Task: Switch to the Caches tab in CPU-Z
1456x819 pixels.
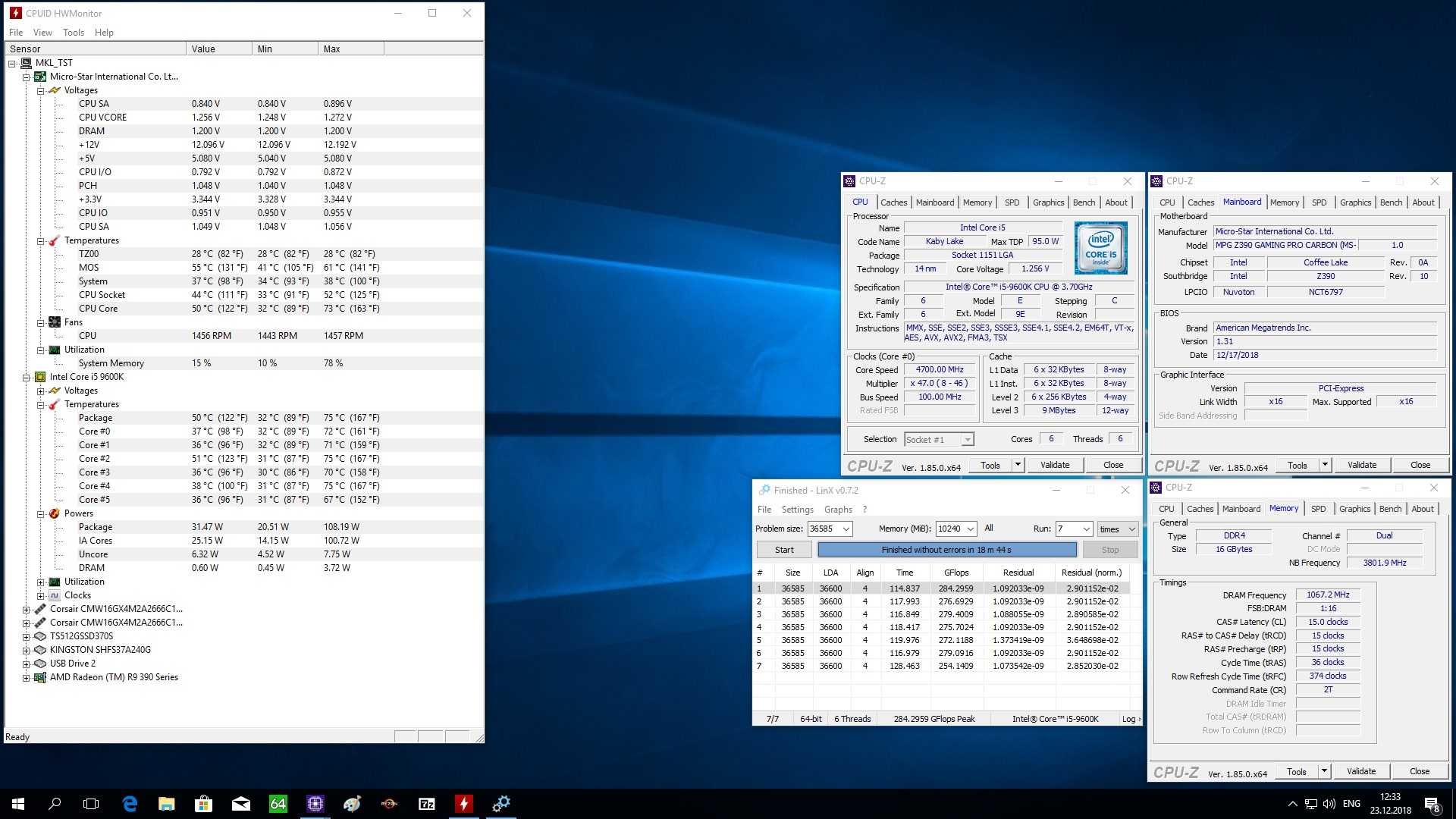Action: point(893,202)
